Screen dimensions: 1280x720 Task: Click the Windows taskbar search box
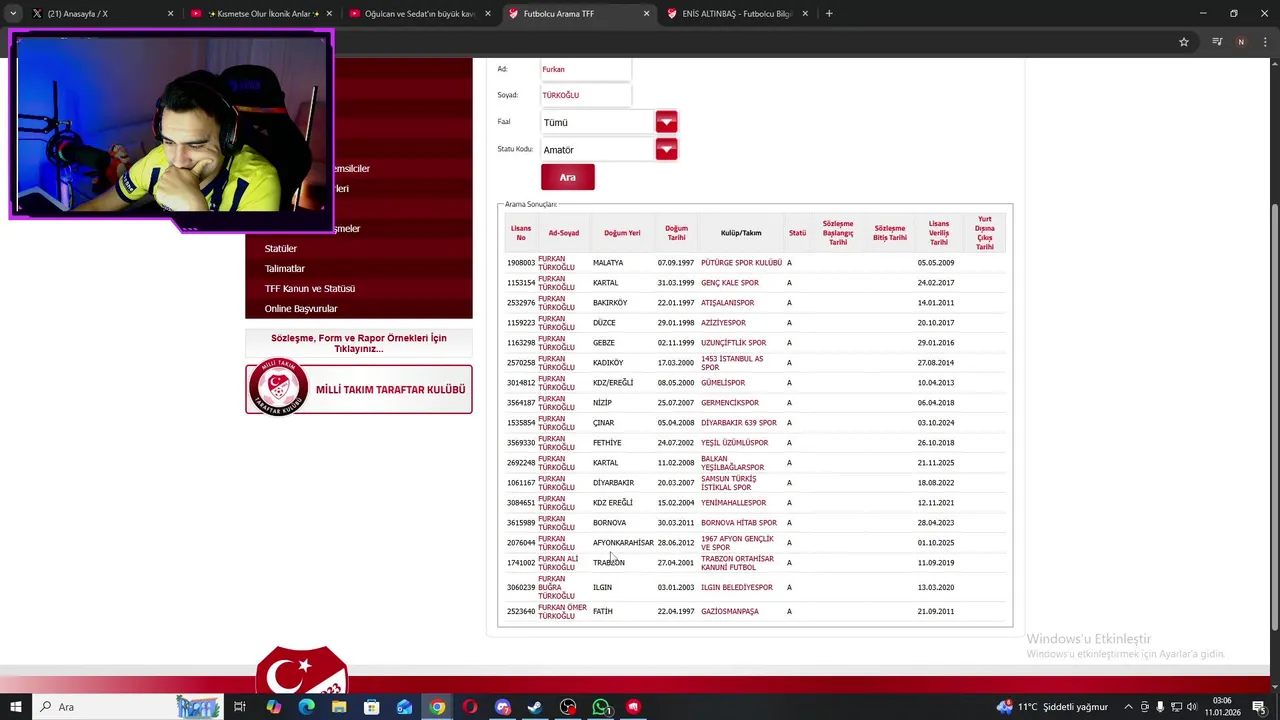point(130,707)
